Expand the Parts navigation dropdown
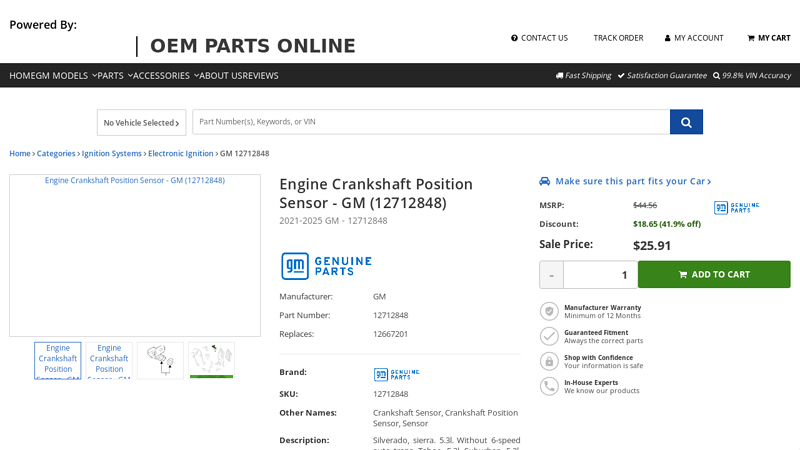Image resolution: width=800 pixels, height=450 pixels. [115, 75]
